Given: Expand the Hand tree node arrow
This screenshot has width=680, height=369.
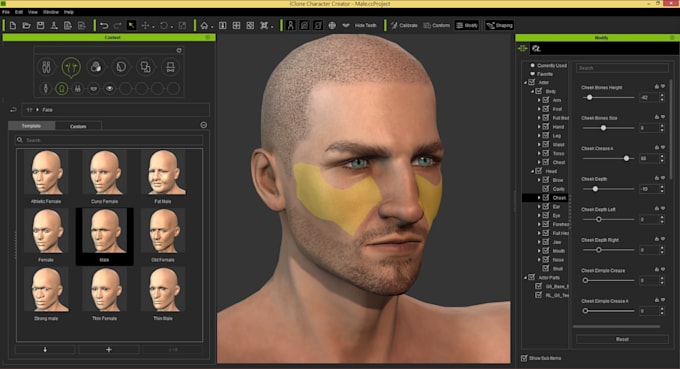Looking at the screenshot, I should click(539, 127).
